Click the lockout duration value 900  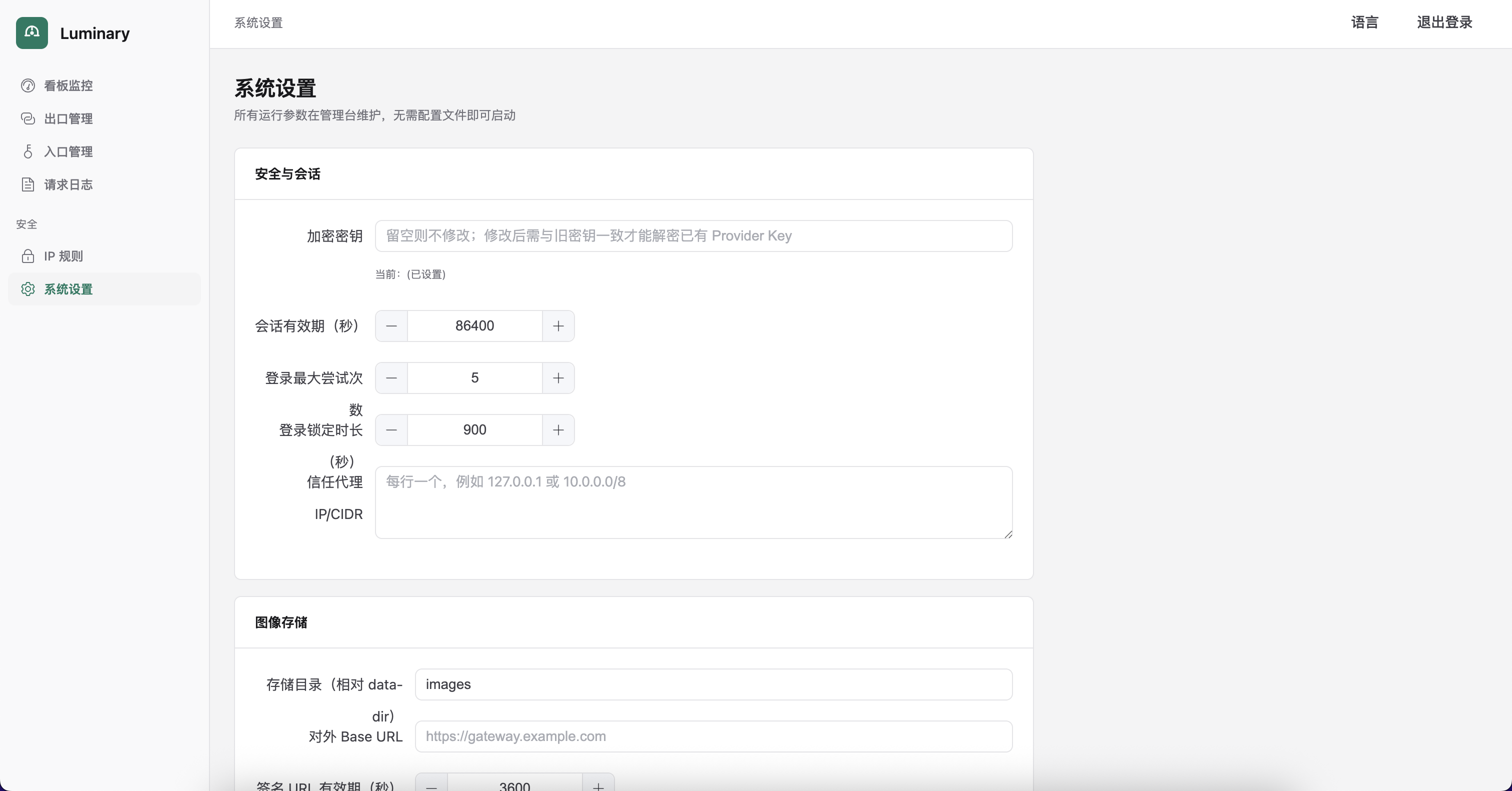coord(475,429)
